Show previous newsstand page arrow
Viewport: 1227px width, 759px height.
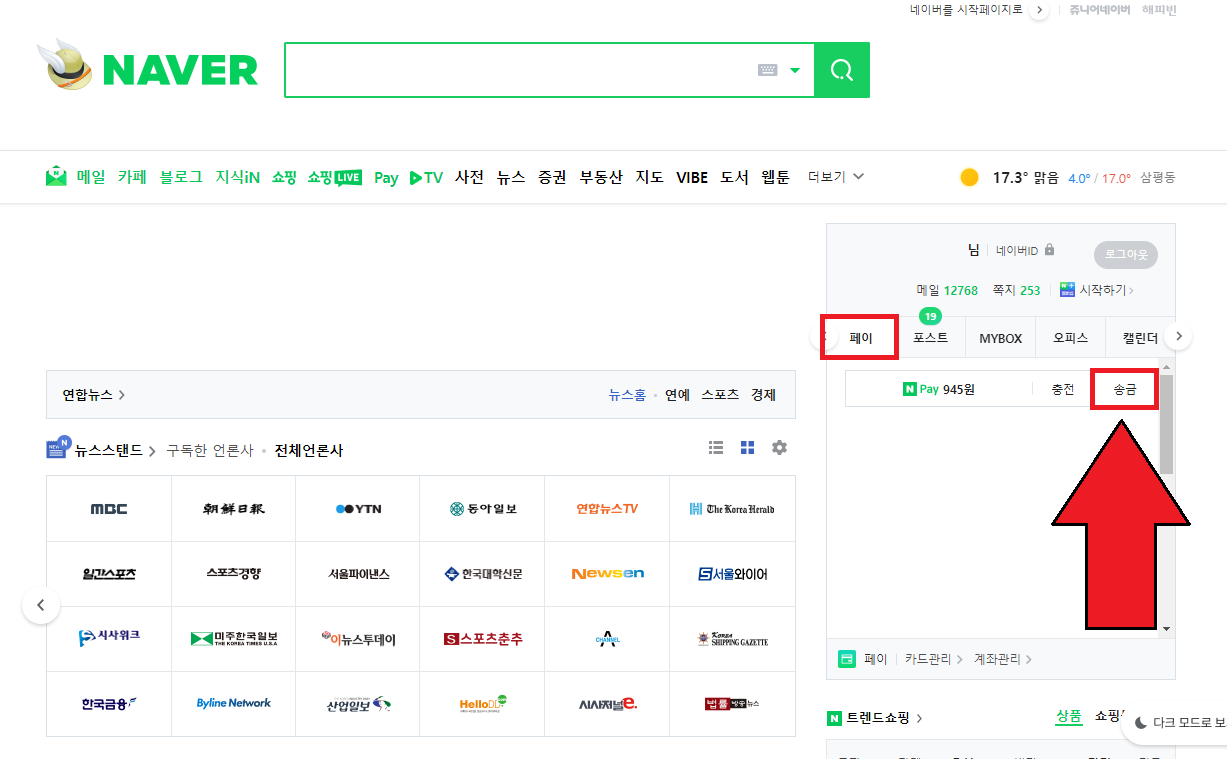point(41,605)
